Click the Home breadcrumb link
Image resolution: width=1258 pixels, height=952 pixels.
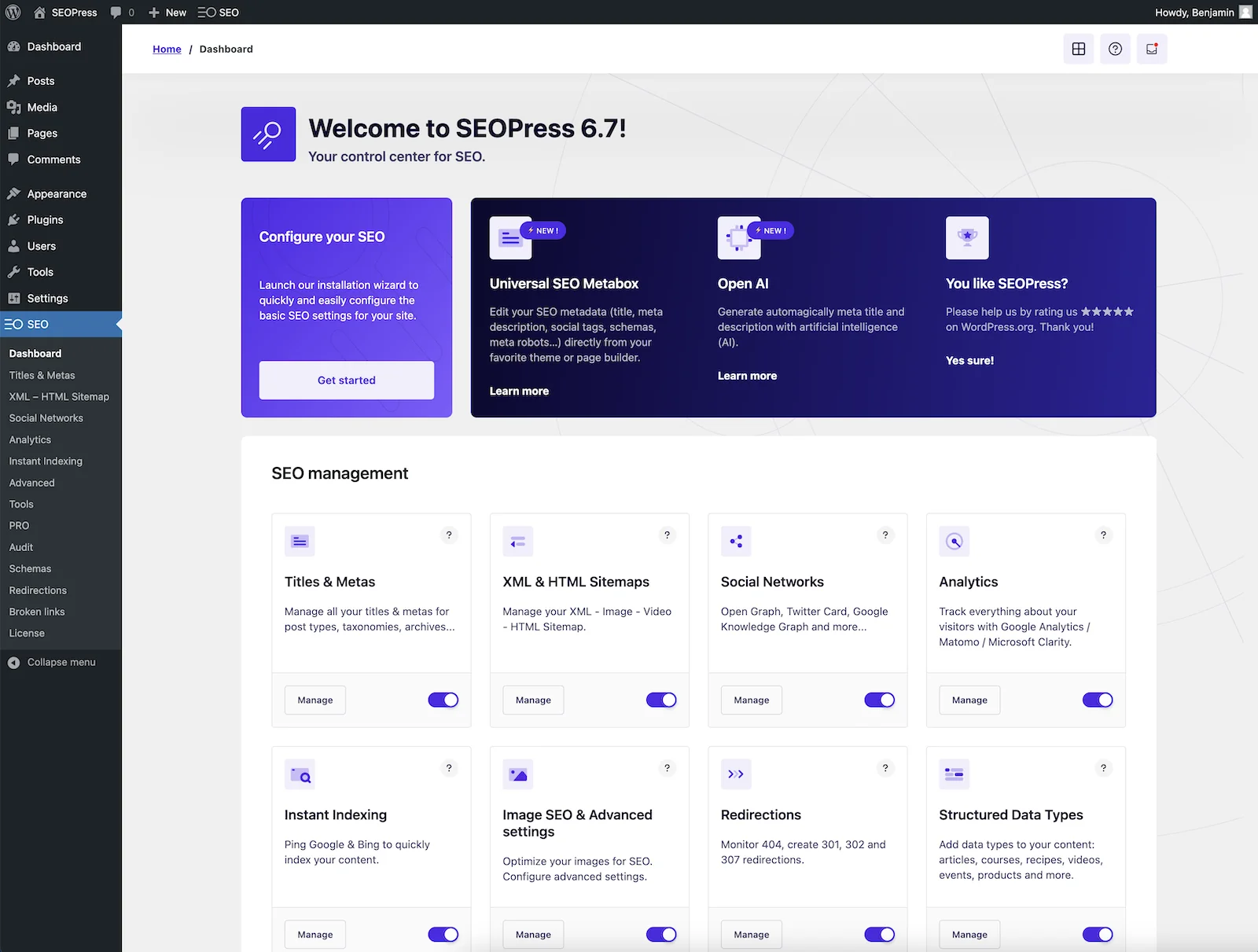pos(167,49)
